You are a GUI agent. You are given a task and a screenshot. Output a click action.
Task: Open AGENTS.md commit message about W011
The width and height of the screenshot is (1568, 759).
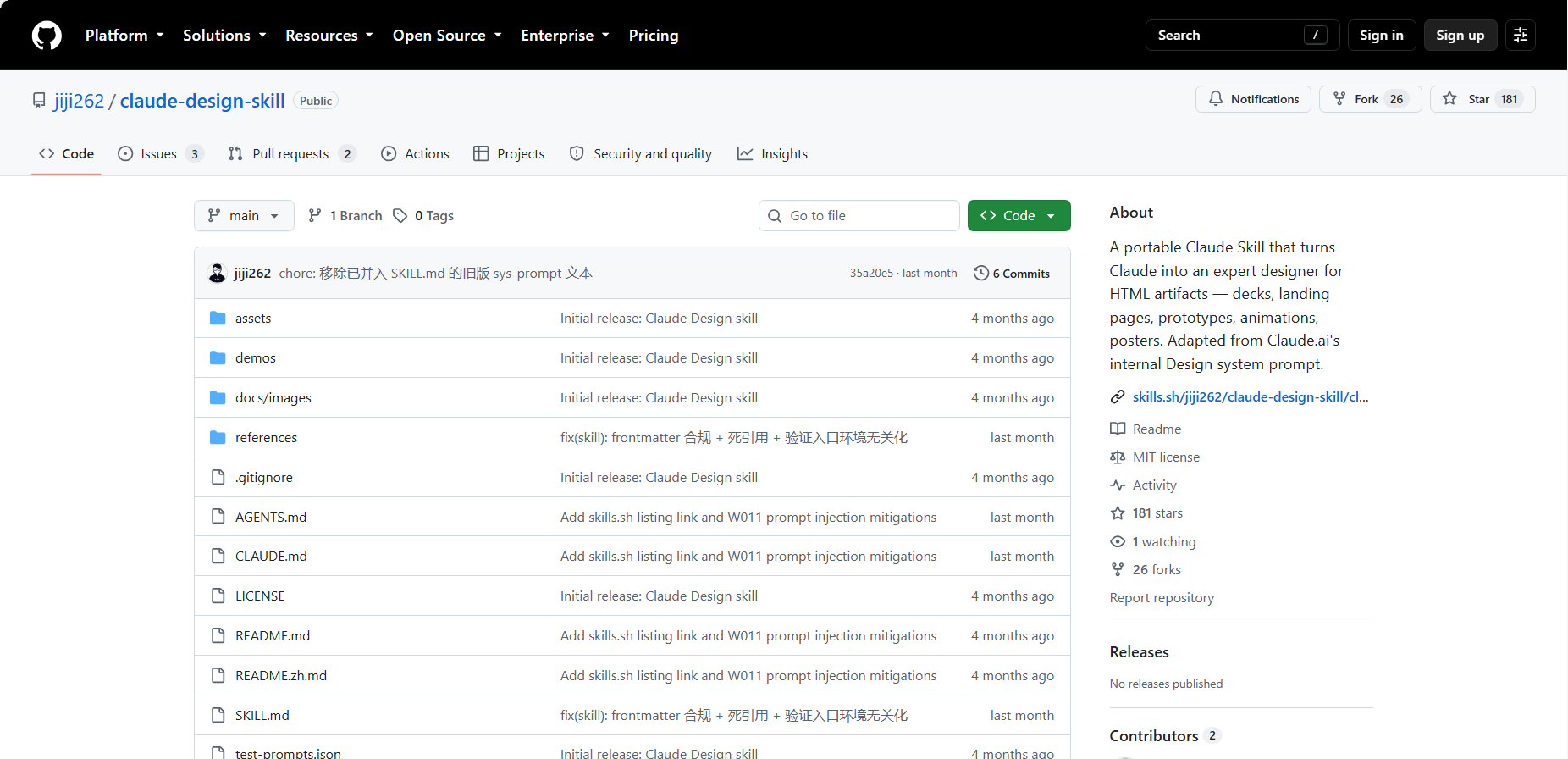point(748,518)
